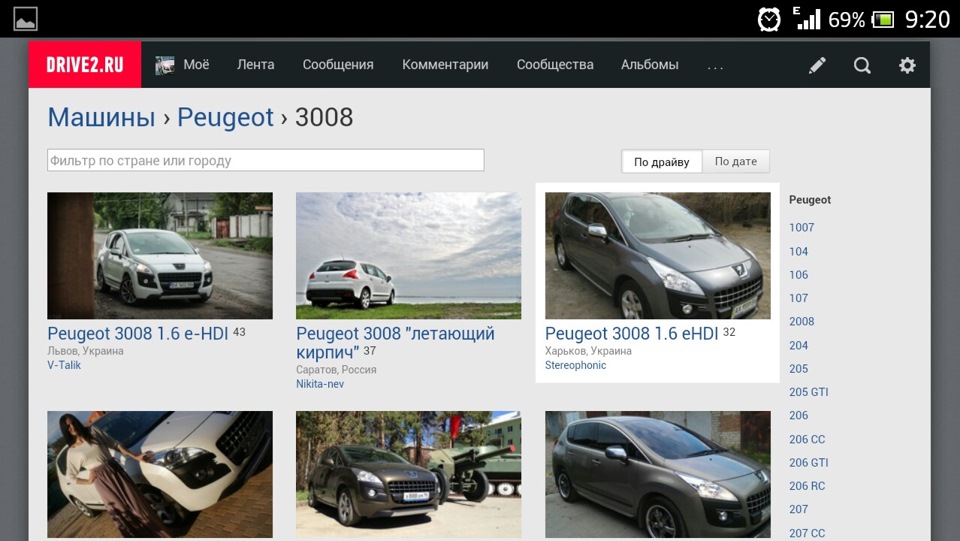
Task: Click the profile avatar next to Моё
Action: pos(164,65)
